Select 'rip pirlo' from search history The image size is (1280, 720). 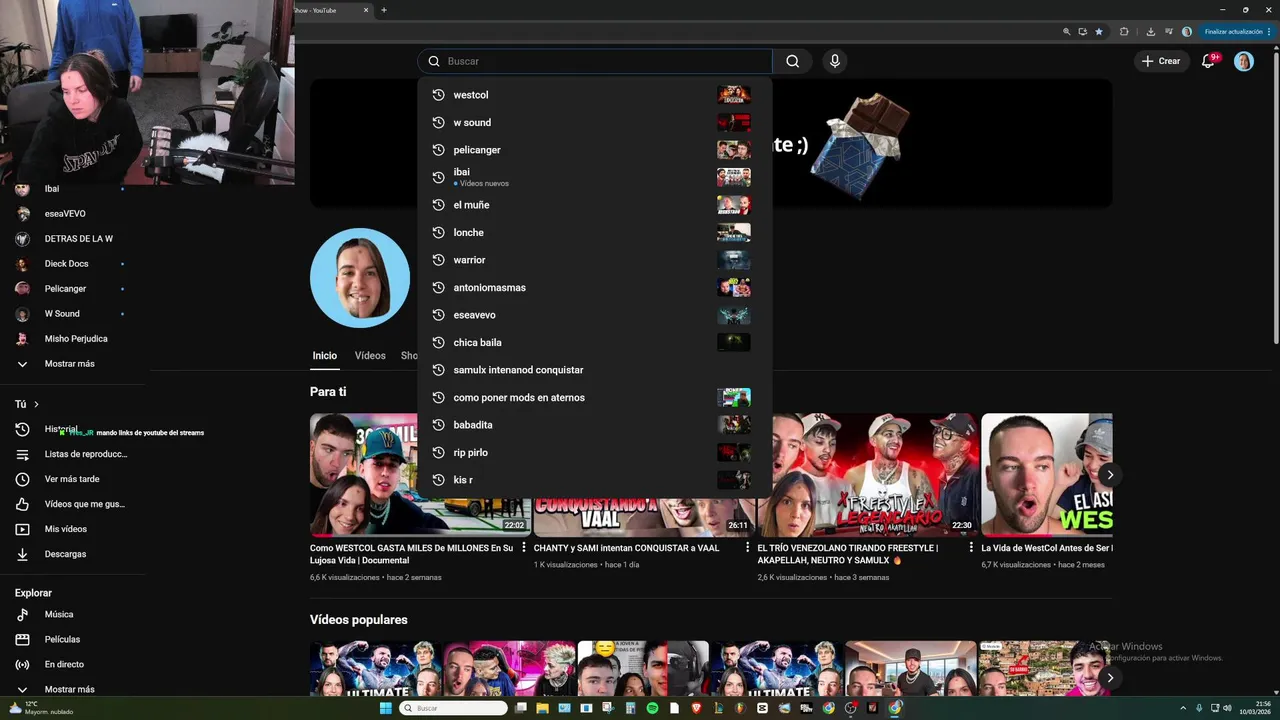click(x=595, y=452)
